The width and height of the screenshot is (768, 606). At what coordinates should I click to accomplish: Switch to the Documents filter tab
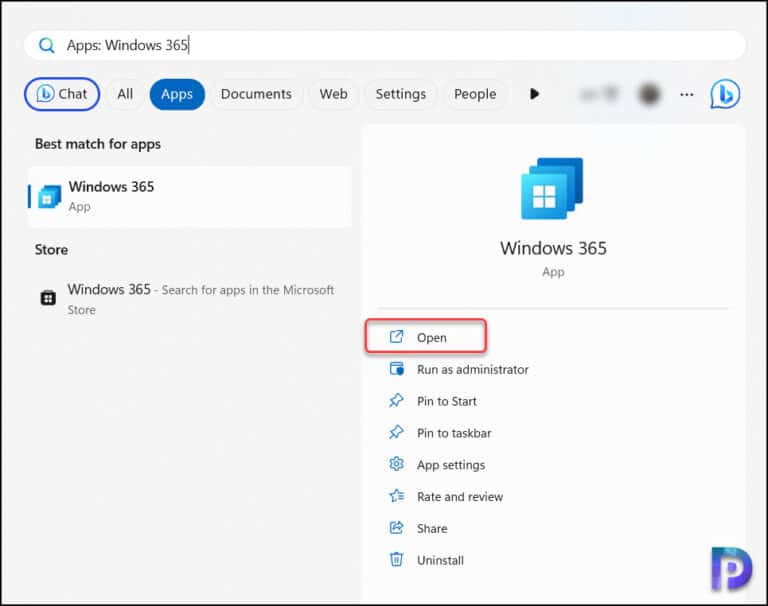click(256, 94)
